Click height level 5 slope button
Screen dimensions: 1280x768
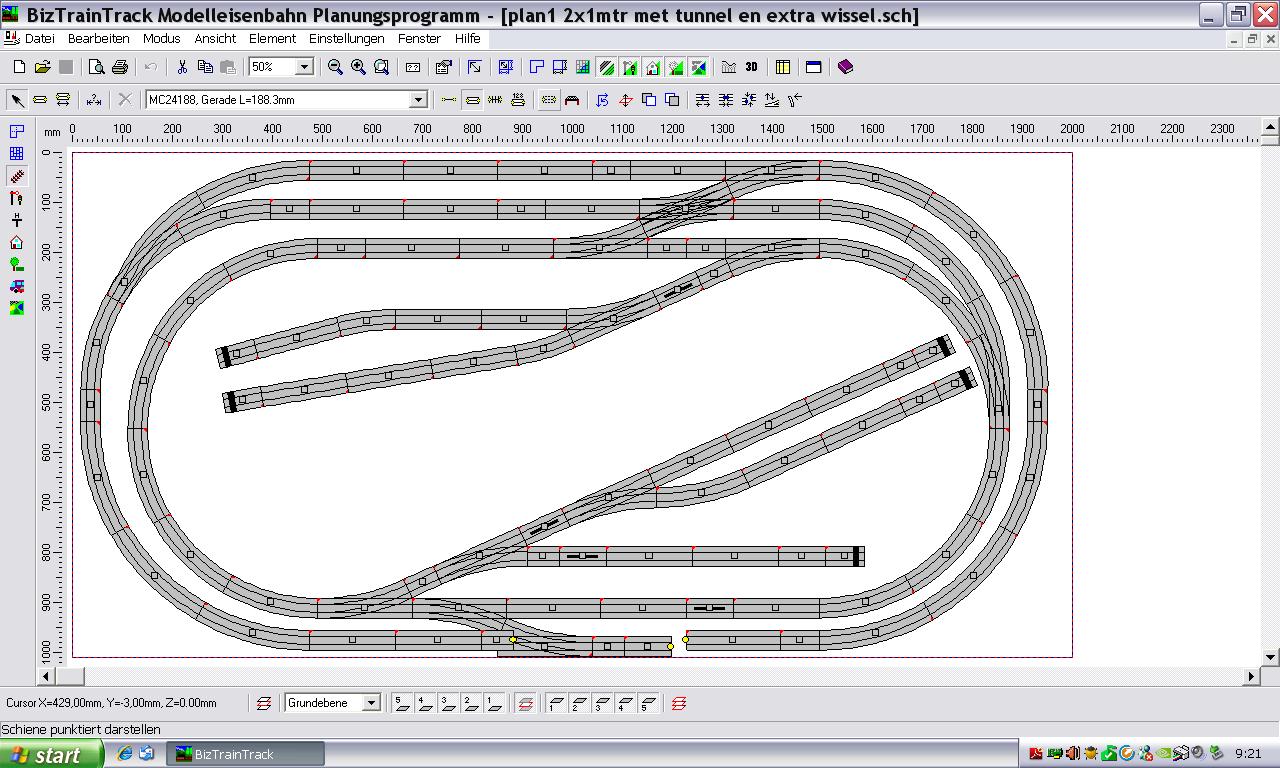point(648,703)
